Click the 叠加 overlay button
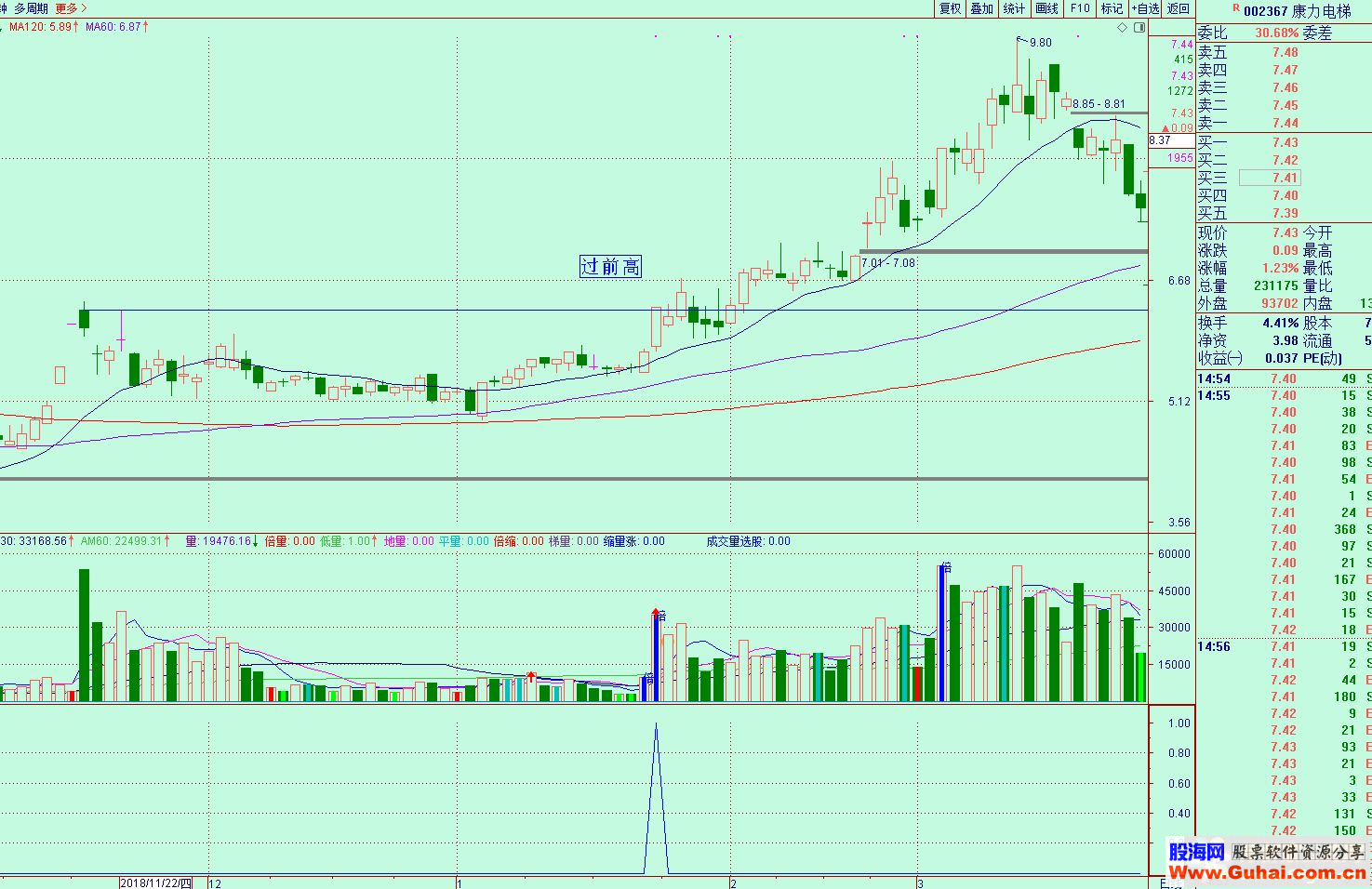The image size is (1372, 889). point(982,8)
